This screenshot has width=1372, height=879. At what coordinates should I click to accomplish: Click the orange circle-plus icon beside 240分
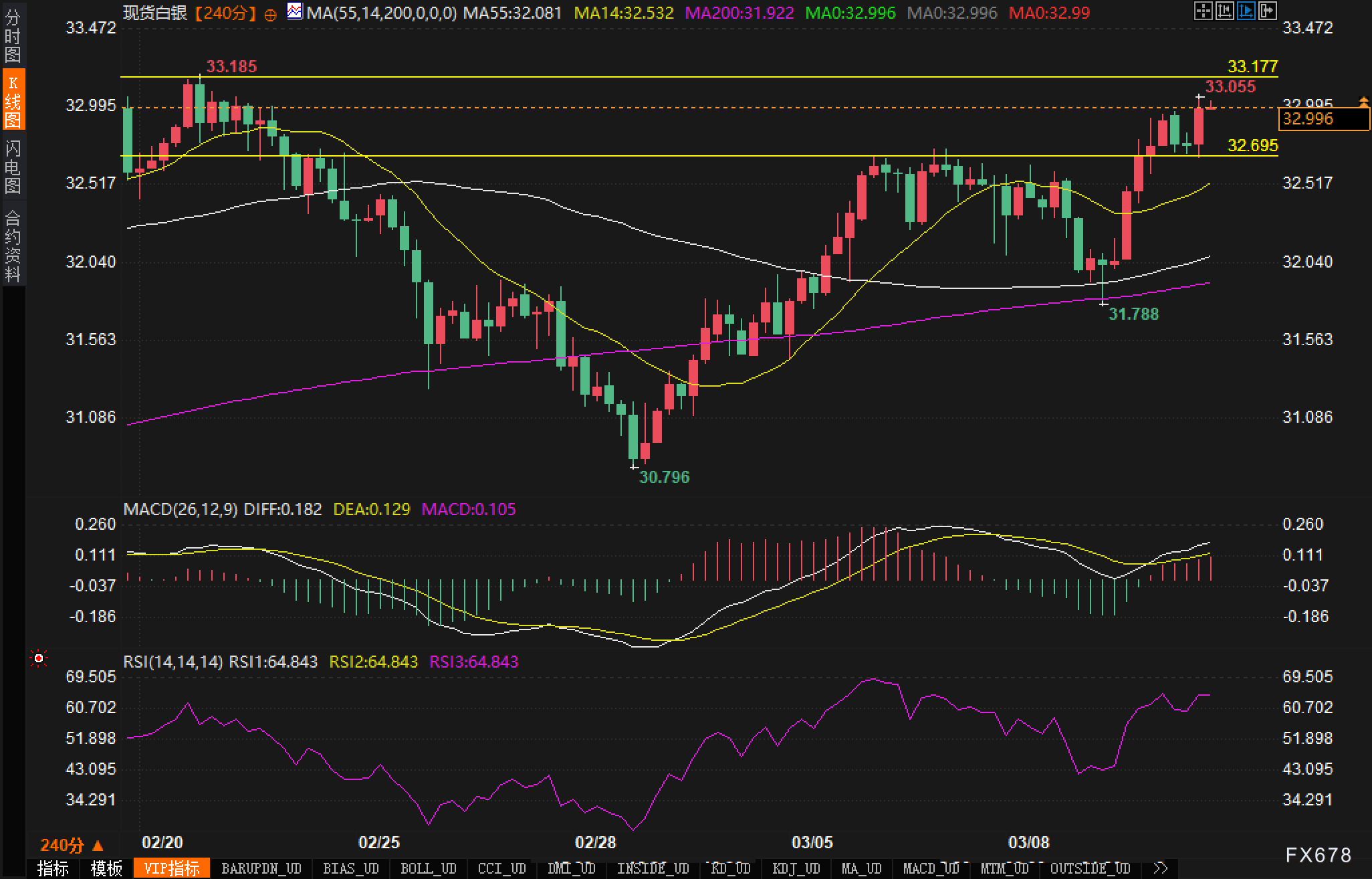(270, 15)
